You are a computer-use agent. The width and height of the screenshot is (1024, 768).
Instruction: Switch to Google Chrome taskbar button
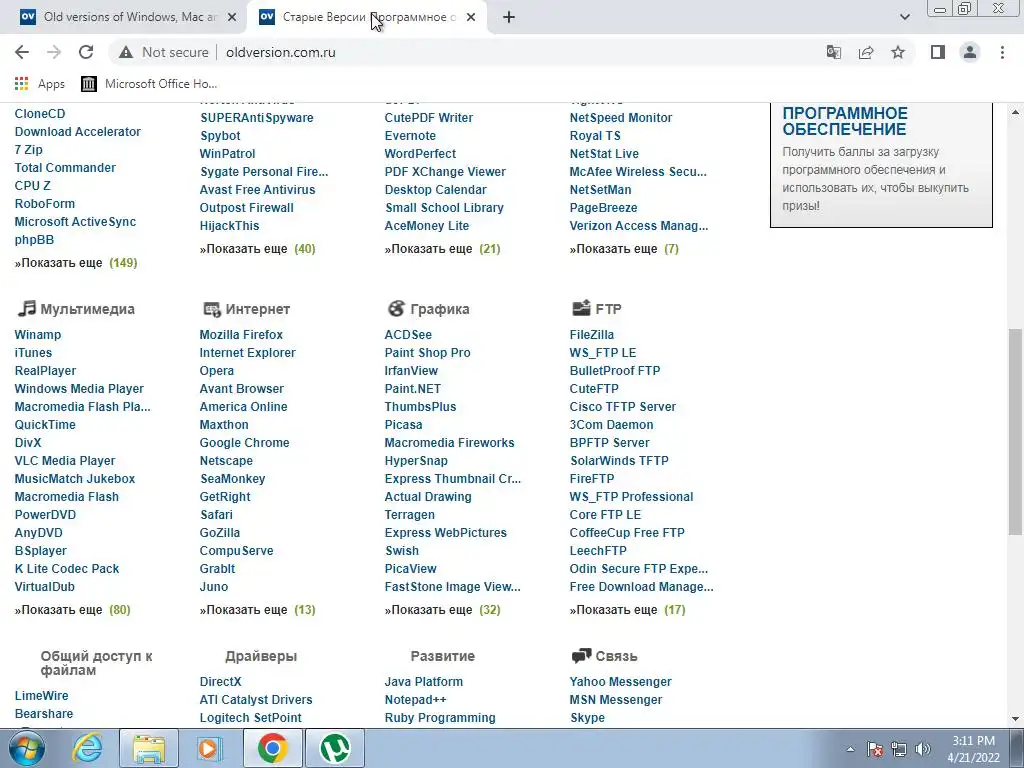(272, 748)
